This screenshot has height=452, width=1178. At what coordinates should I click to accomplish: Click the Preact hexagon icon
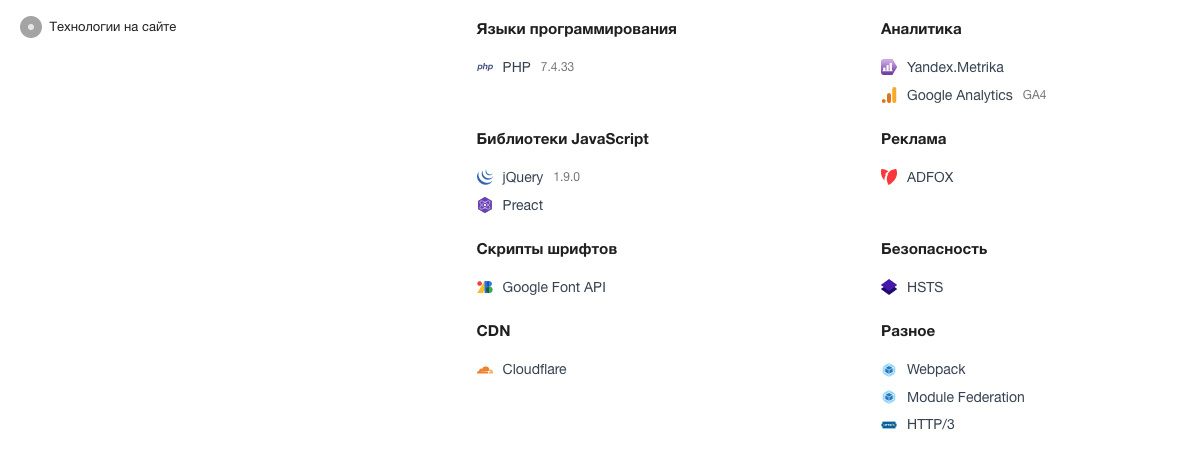[x=485, y=205]
